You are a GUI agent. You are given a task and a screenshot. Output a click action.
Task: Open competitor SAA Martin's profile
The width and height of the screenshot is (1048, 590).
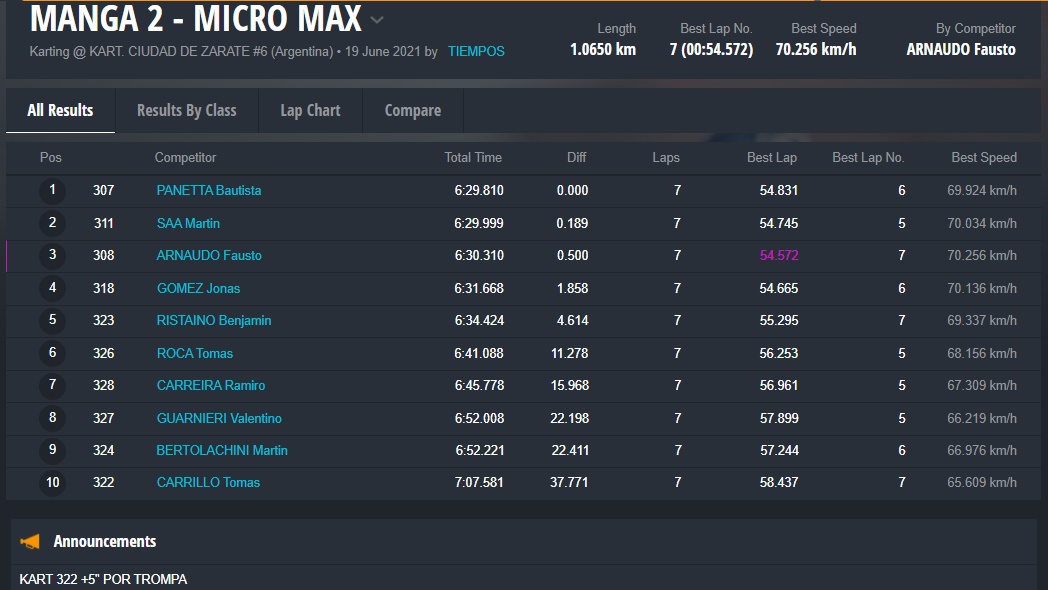188,223
